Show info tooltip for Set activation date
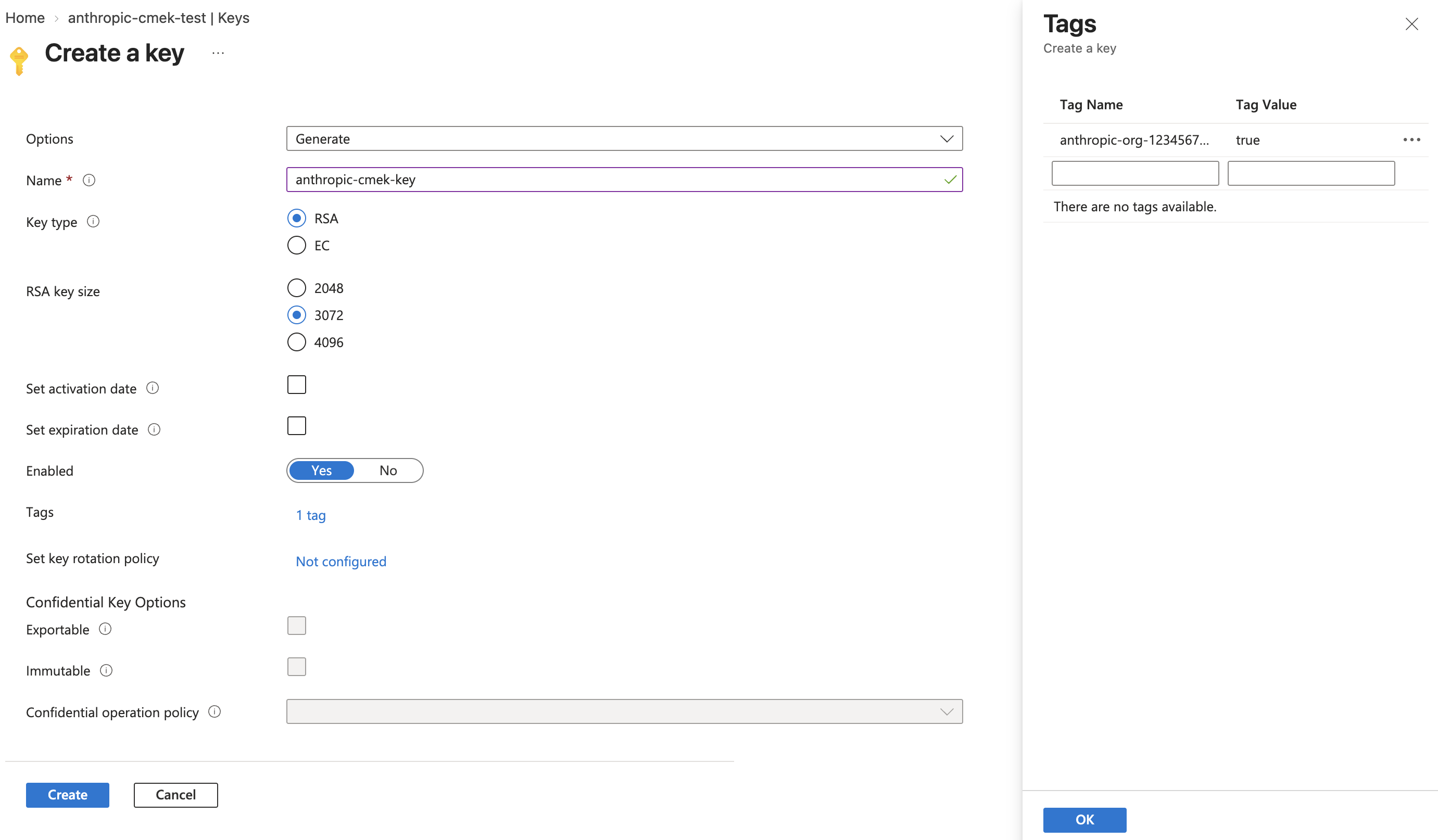 pyautogui.click(x=153, y=388)
